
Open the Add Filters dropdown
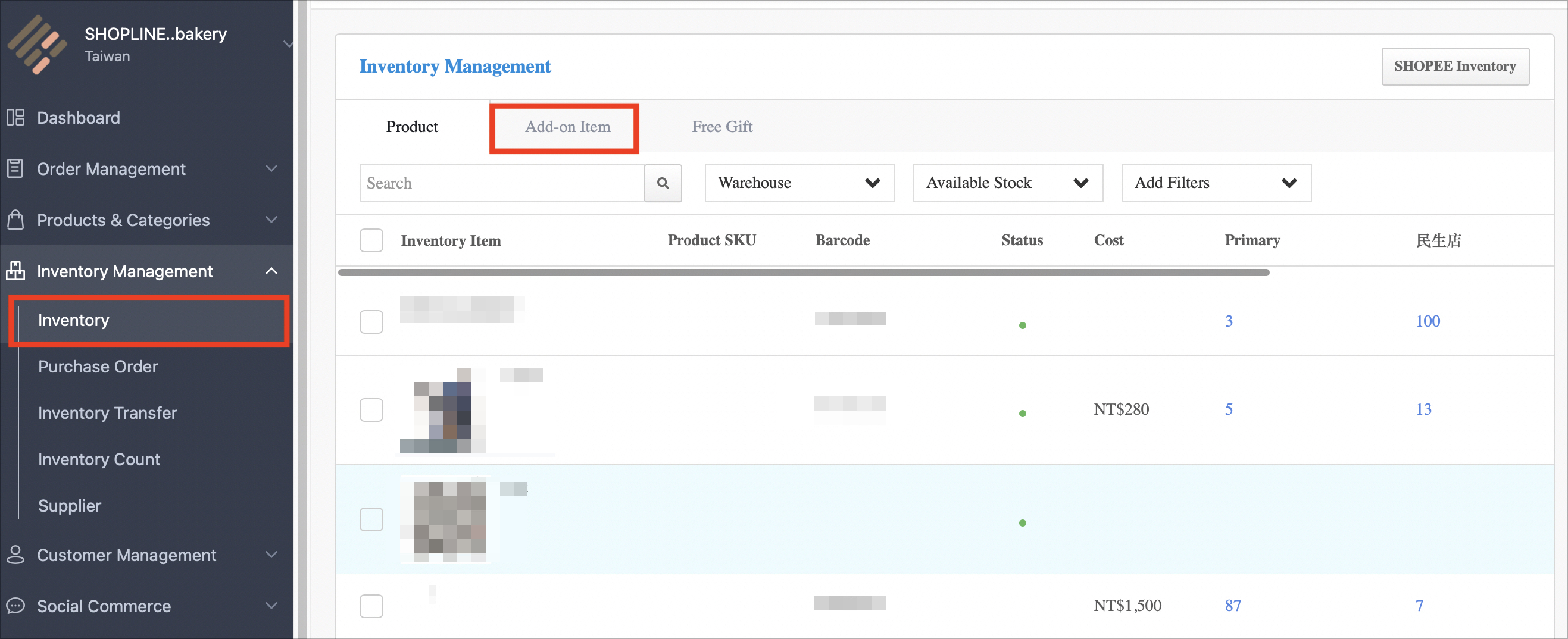tap(1216, 183)
